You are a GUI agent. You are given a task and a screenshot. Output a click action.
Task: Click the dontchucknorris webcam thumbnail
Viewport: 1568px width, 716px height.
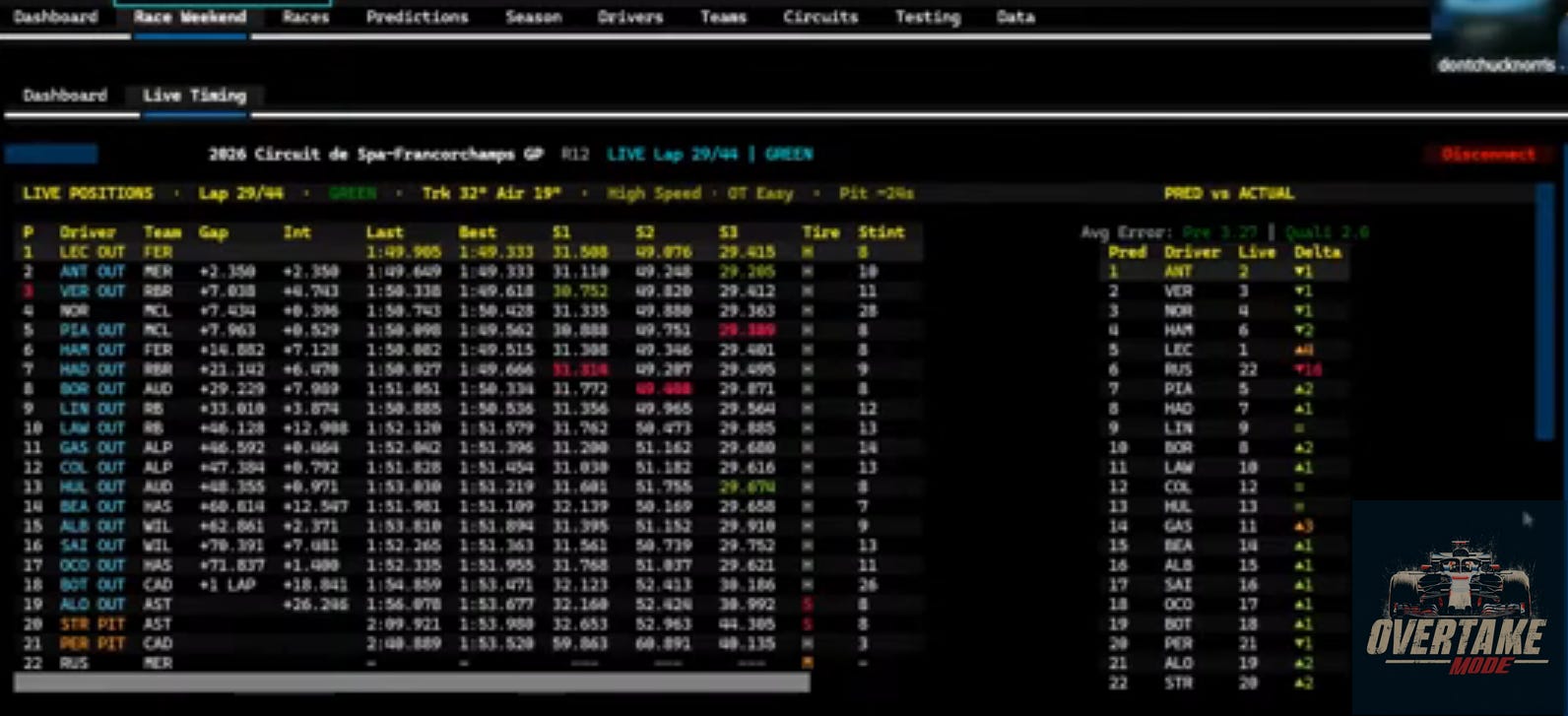(x=1498, y=37)
